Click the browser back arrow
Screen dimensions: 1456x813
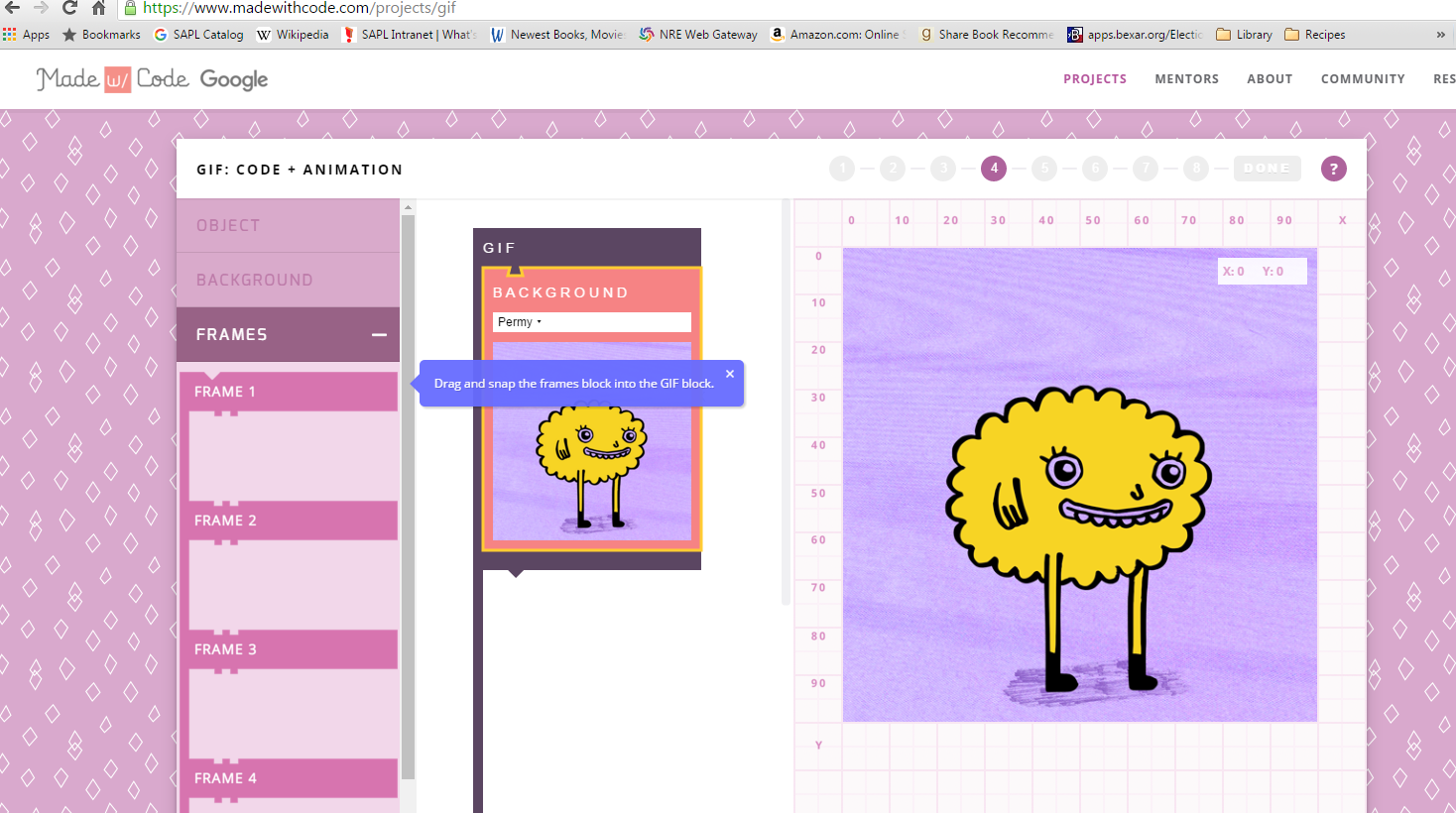point(12,7)
